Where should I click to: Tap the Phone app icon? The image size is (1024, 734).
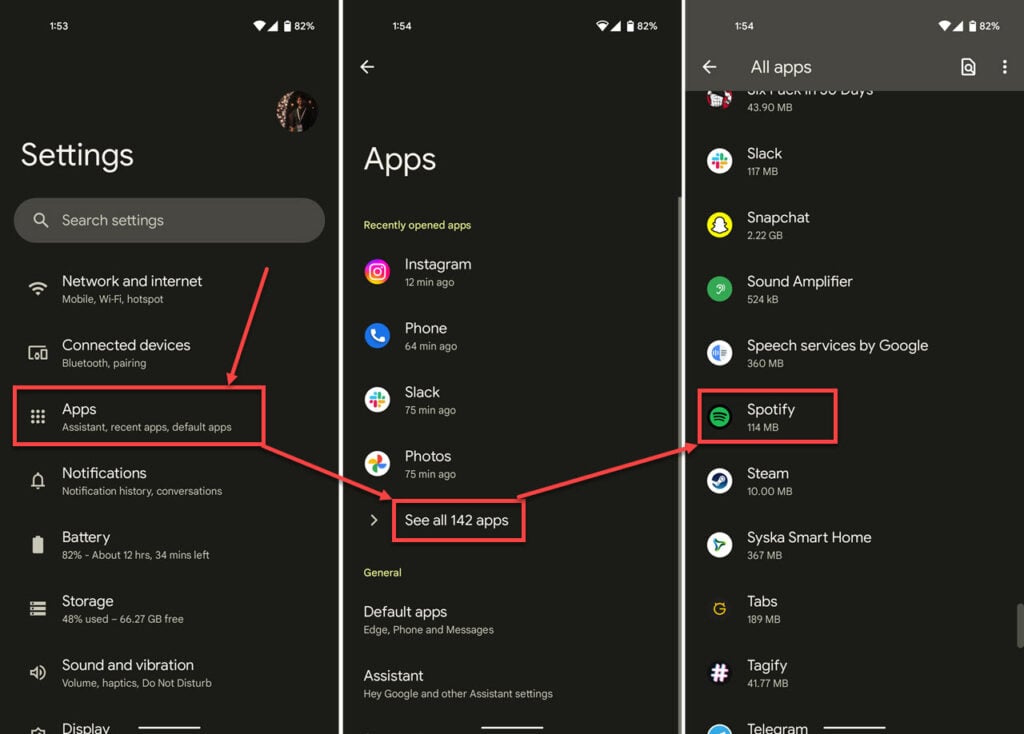click(x=377, y=336)
